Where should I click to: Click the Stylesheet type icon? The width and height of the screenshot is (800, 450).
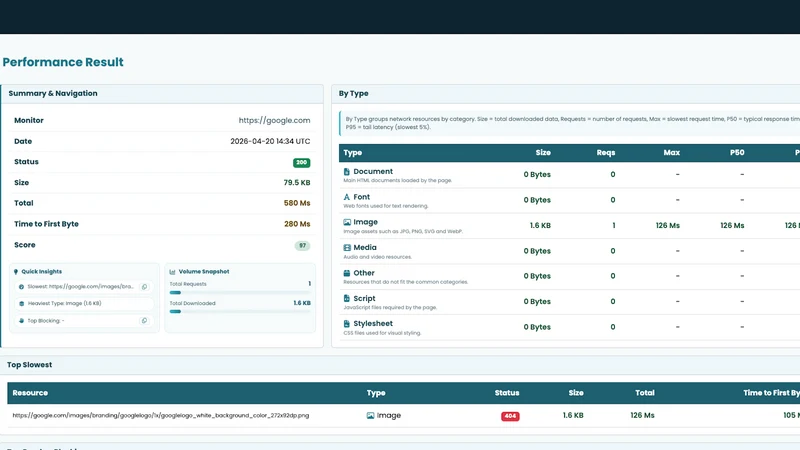click(x=346, y=324)
